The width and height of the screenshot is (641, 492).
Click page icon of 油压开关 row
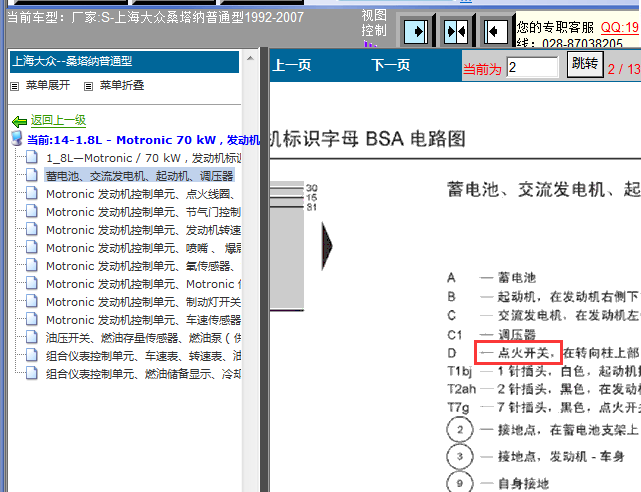[32, 337]
